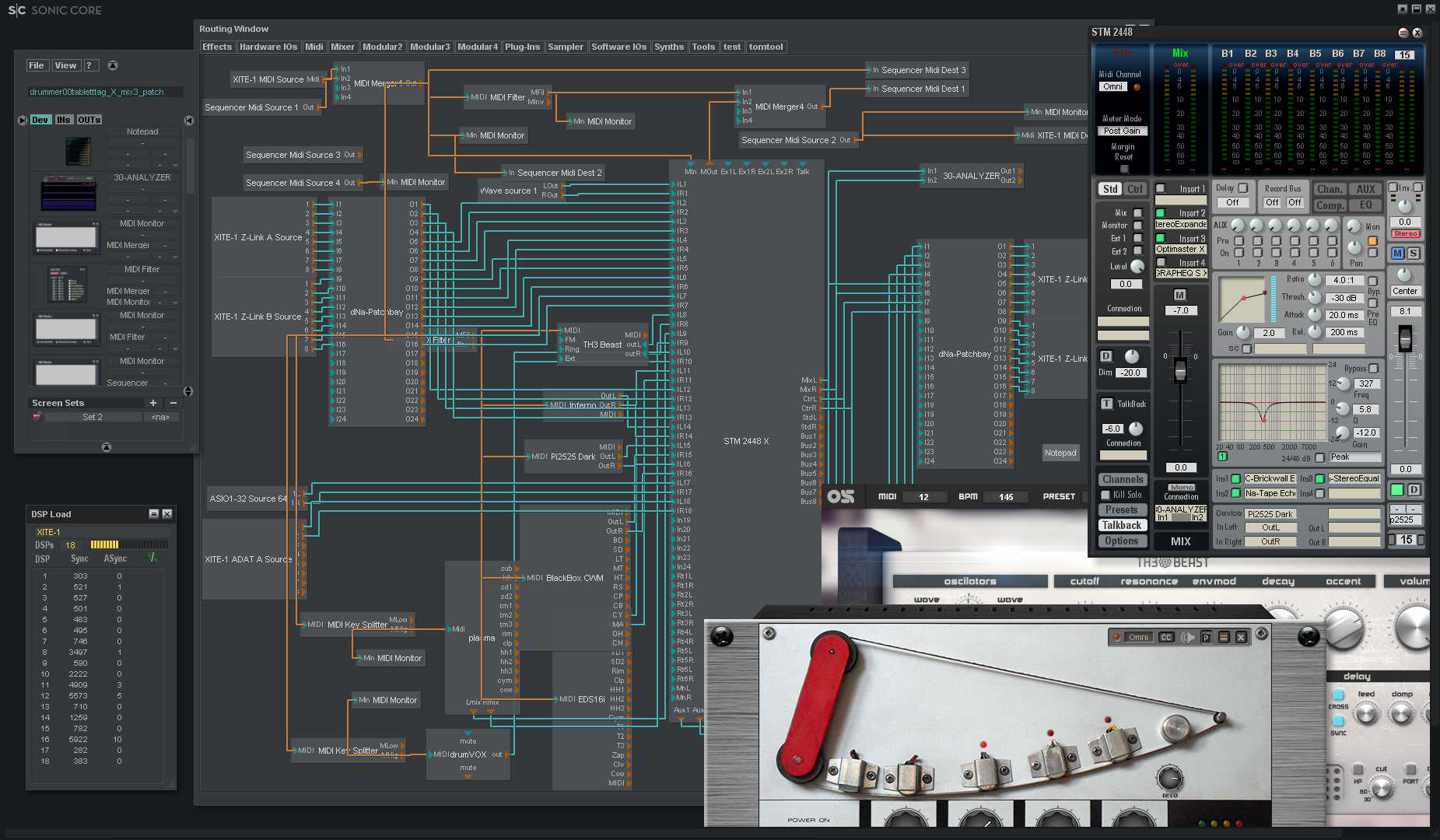Screen dimensions: 1440x840
Task: Click the left play-arrow icon beside the Dev tab
Action: coord(23,120)
